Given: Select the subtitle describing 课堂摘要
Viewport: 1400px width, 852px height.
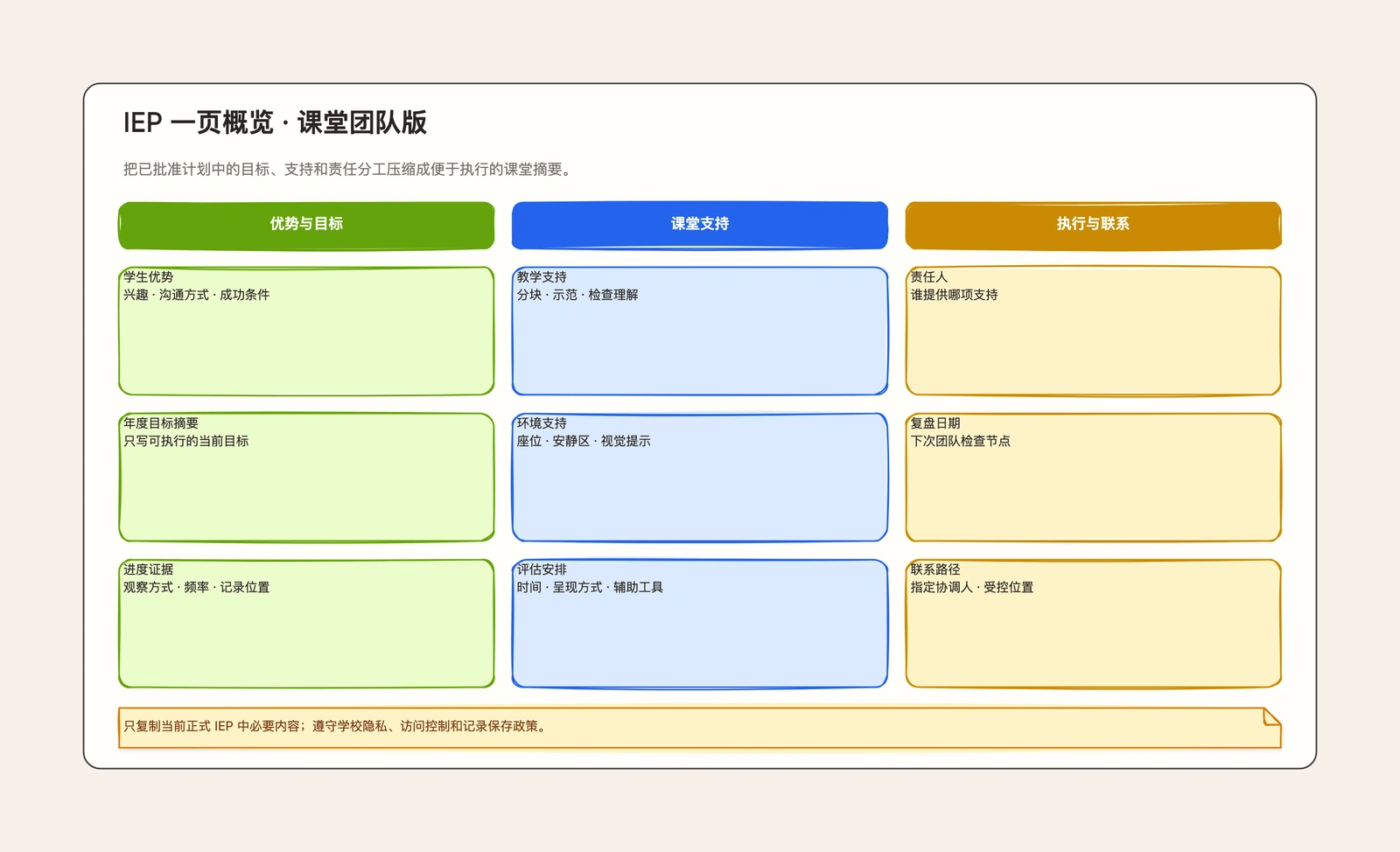Looking at the screenshot, I should (x=349, y=169).
